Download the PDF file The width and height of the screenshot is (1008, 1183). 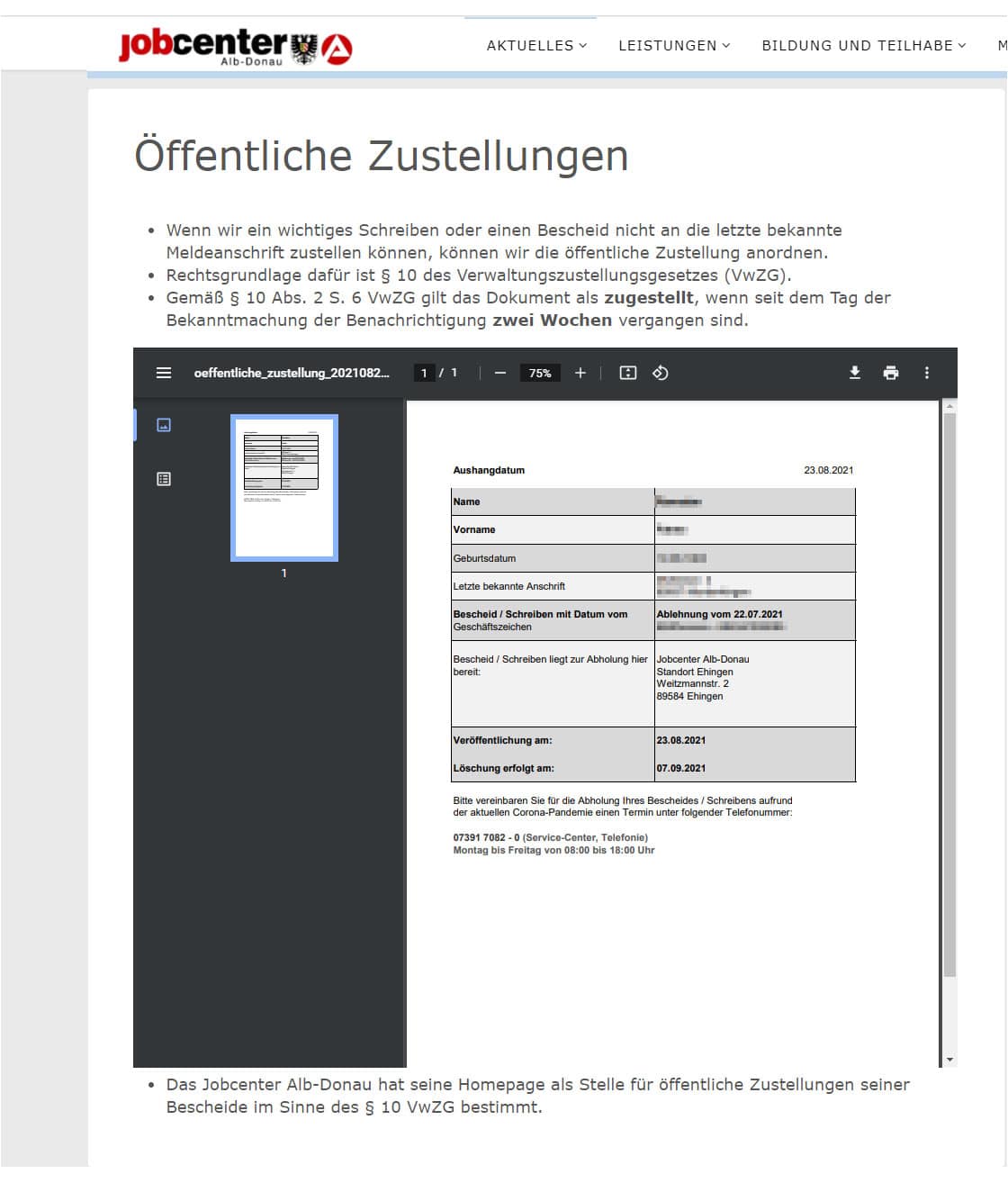pos(855,373)
